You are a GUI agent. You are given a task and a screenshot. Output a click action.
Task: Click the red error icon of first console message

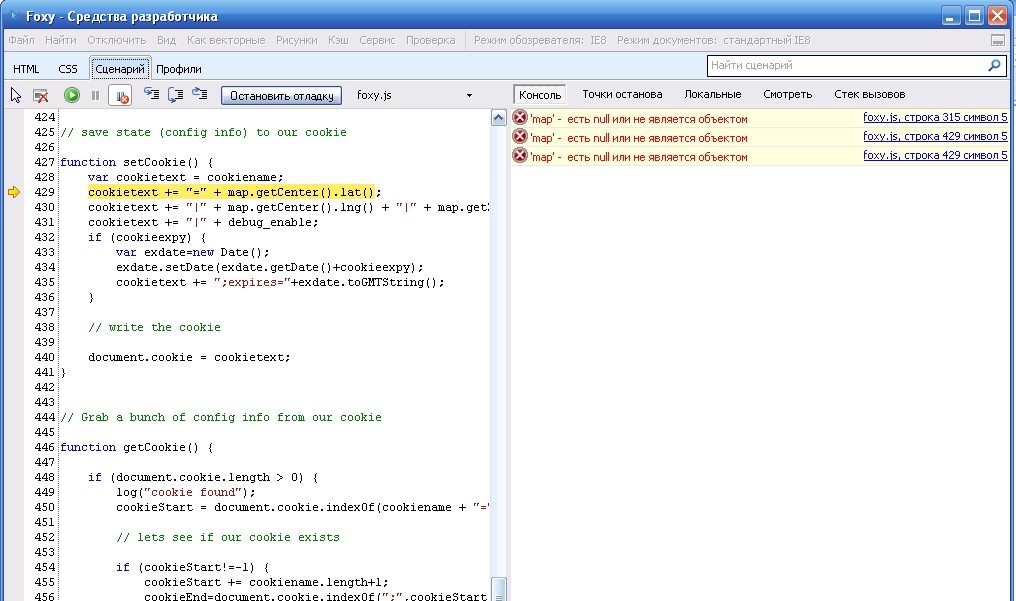click(x=520, y=118)
